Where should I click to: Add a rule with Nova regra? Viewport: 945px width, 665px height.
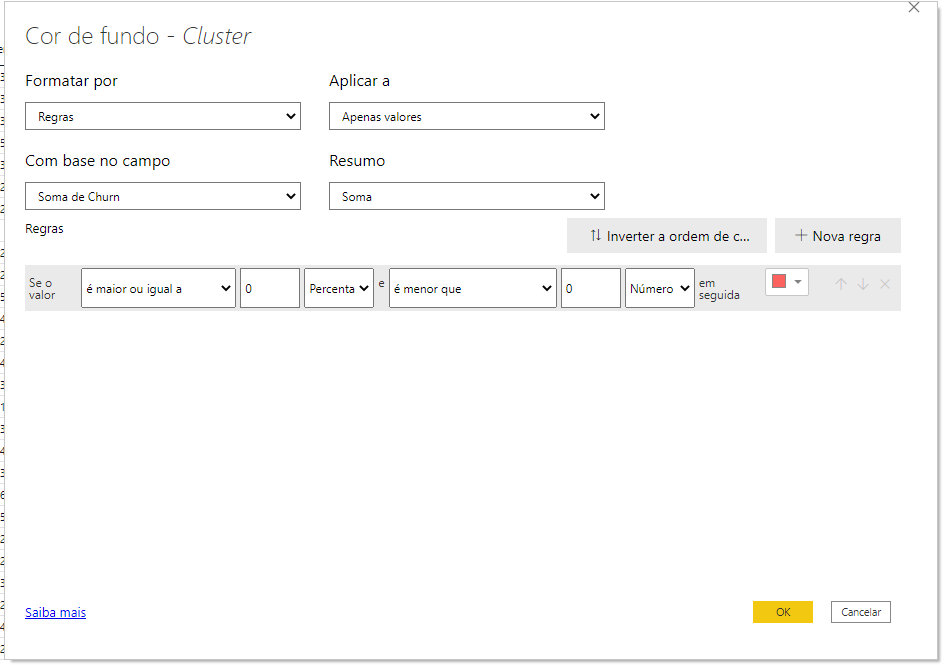pos(838,236)
